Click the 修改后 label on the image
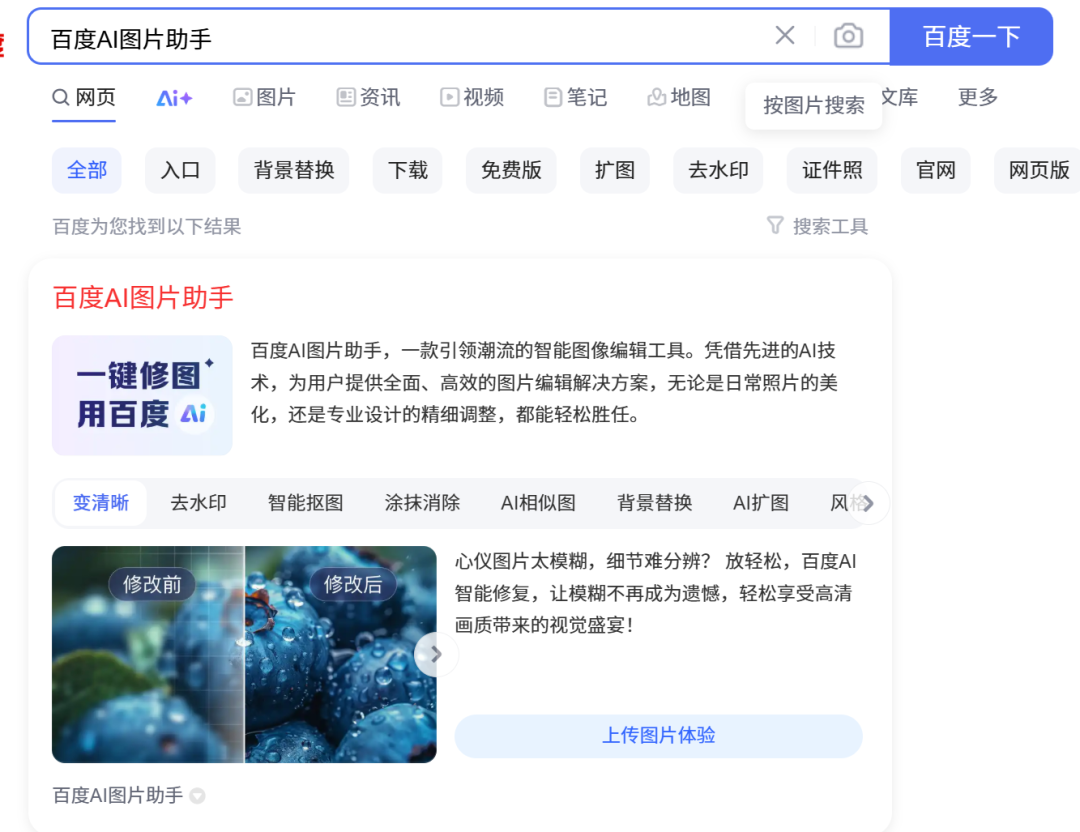1080x832 pixels. click(353, 585)
